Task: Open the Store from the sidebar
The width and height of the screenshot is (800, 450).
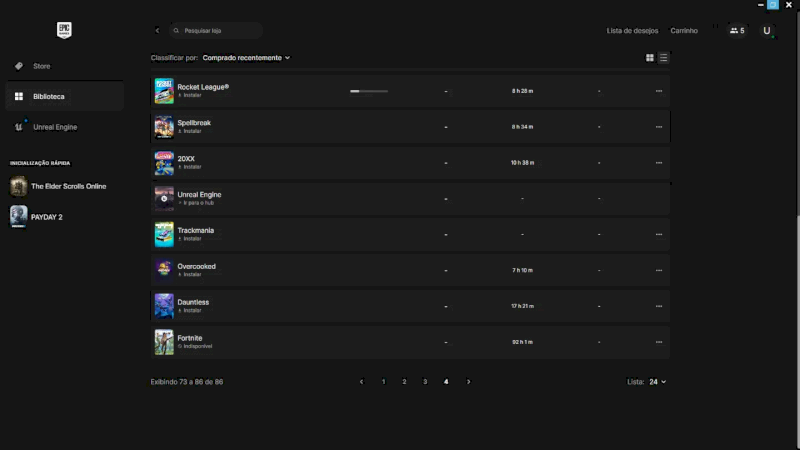Action: click(x=41, y=66)
